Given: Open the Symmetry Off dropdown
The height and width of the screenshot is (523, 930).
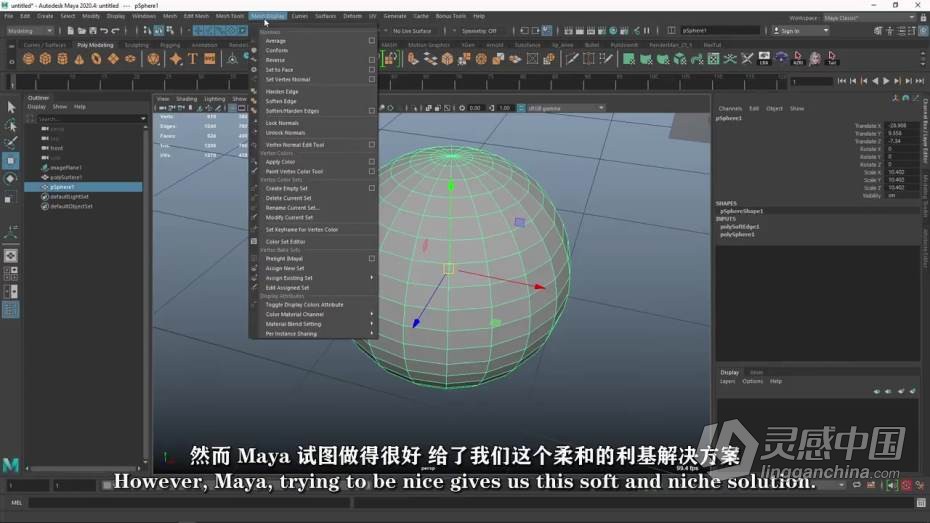Looking at the screenshot, I should 479,31.
